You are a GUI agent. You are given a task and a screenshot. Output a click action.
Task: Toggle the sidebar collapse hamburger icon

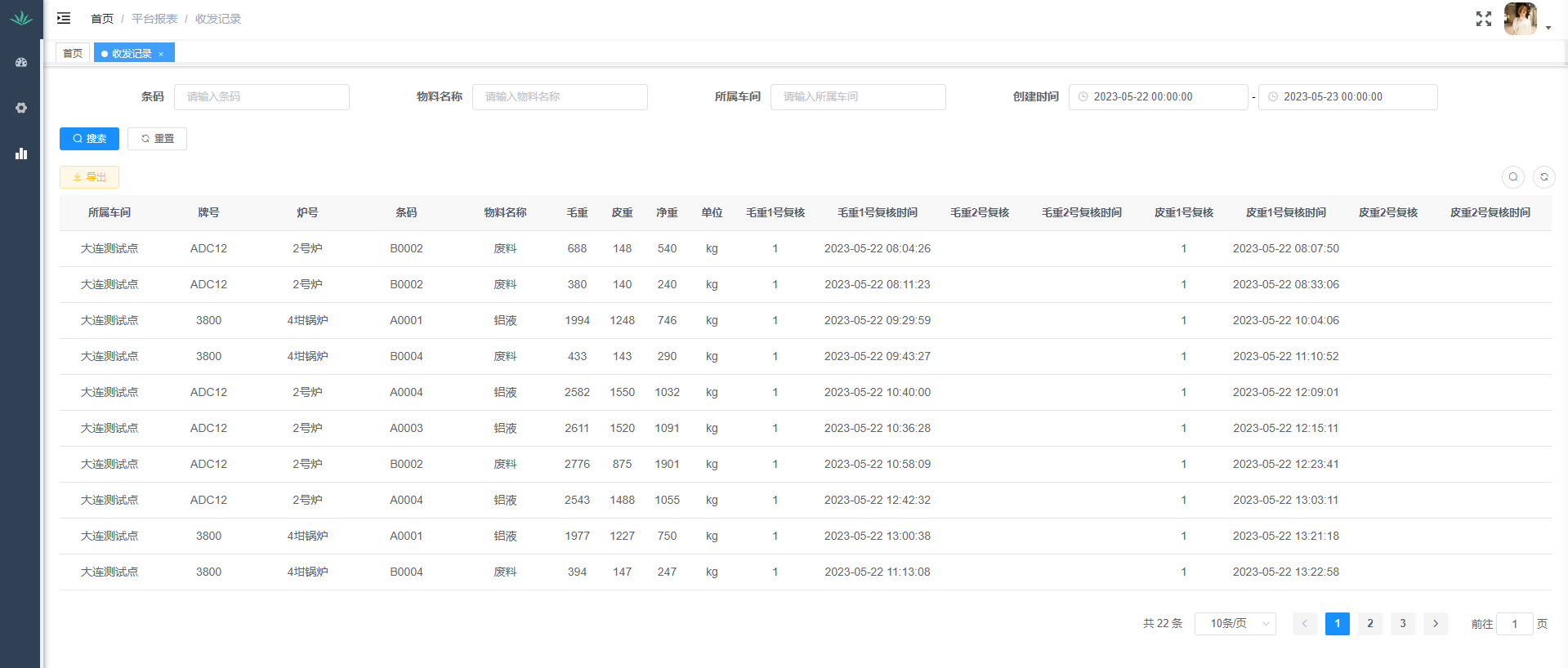click(64, 18)
